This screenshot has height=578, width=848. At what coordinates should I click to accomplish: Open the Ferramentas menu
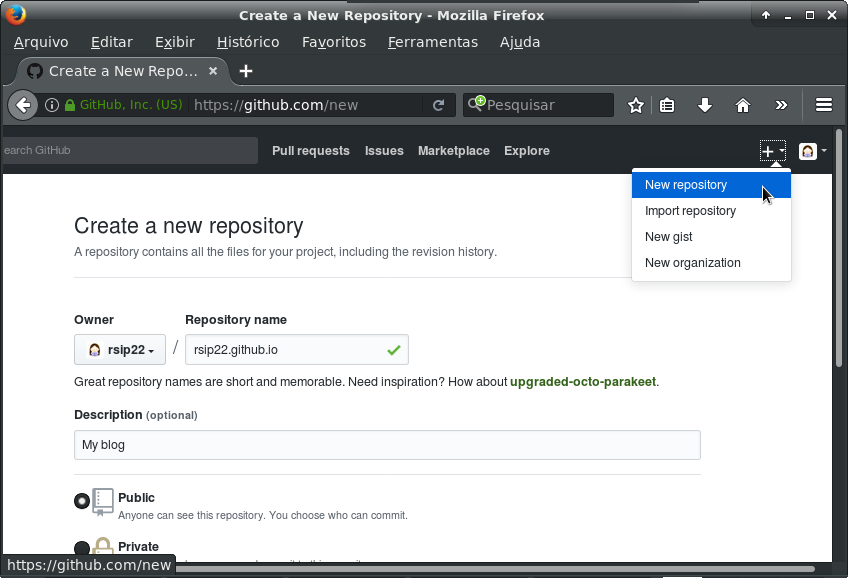[x=433, y=42]
